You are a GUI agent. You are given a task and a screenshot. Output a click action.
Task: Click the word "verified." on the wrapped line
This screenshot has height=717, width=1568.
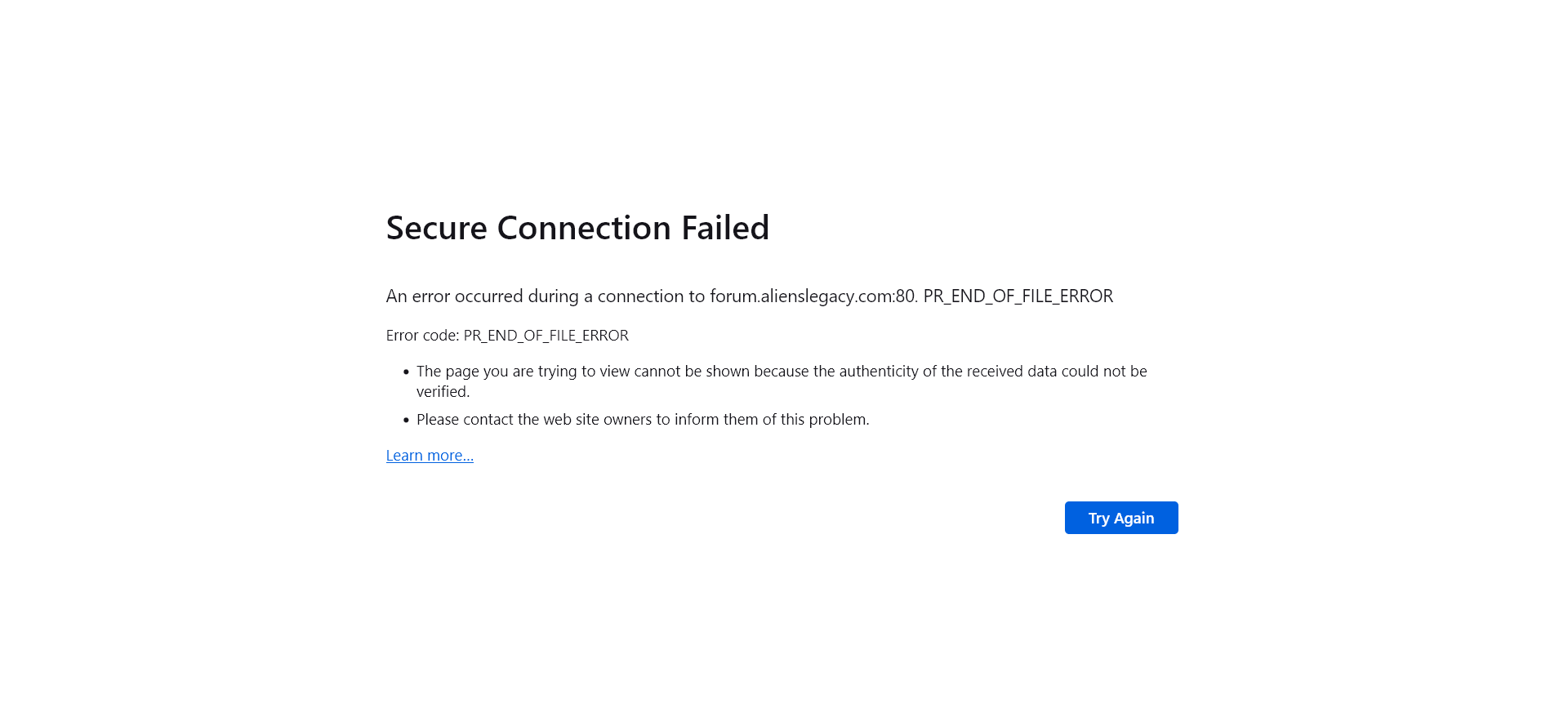(443, 392)
